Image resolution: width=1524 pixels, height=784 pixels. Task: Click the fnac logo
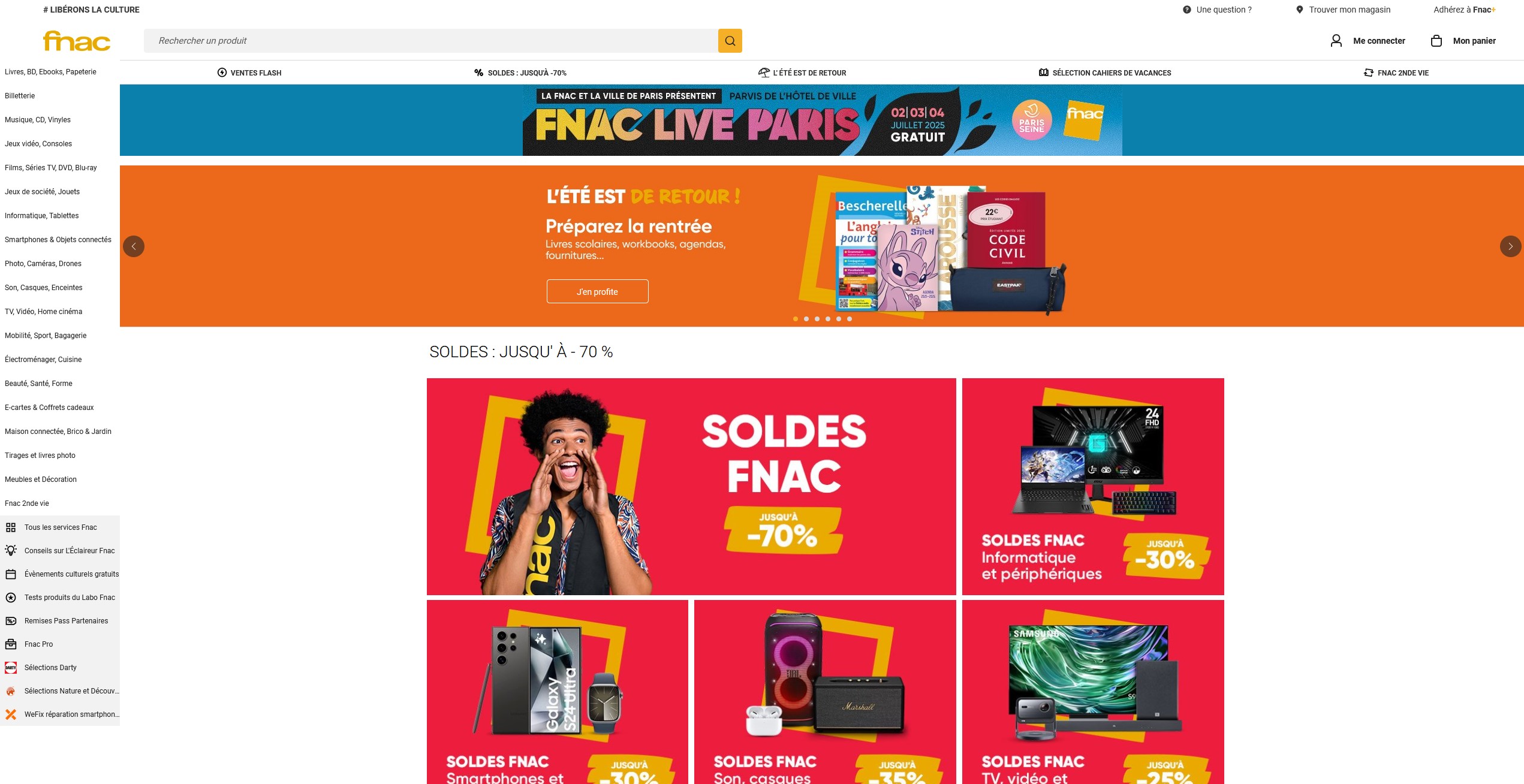77,41
